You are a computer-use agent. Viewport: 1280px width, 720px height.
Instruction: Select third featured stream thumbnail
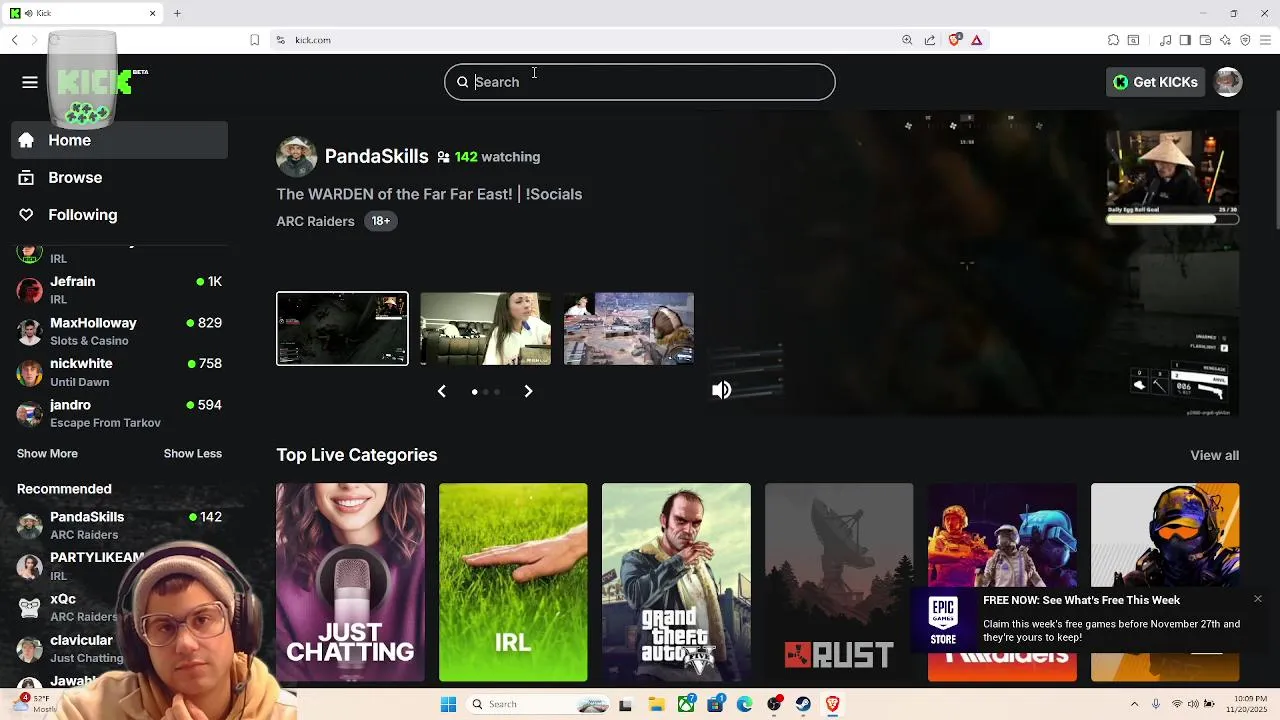pos(629,328)
